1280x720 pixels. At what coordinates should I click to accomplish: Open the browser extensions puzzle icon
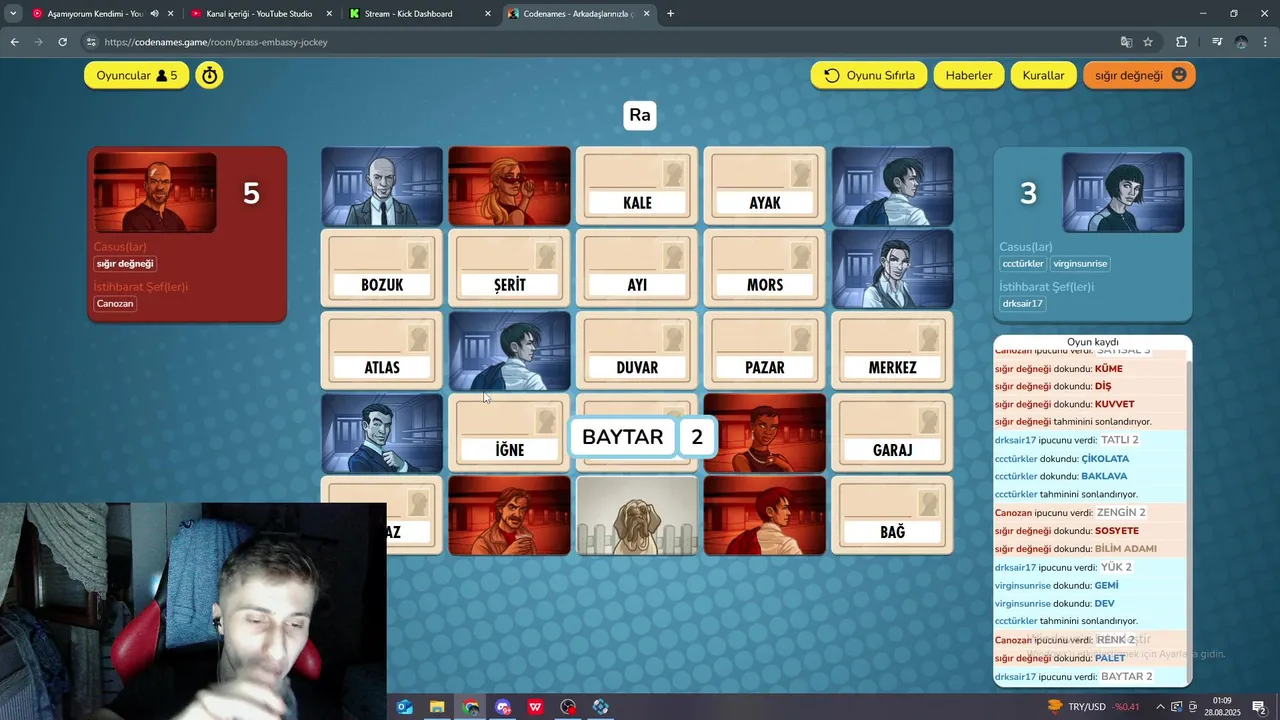1182,42
